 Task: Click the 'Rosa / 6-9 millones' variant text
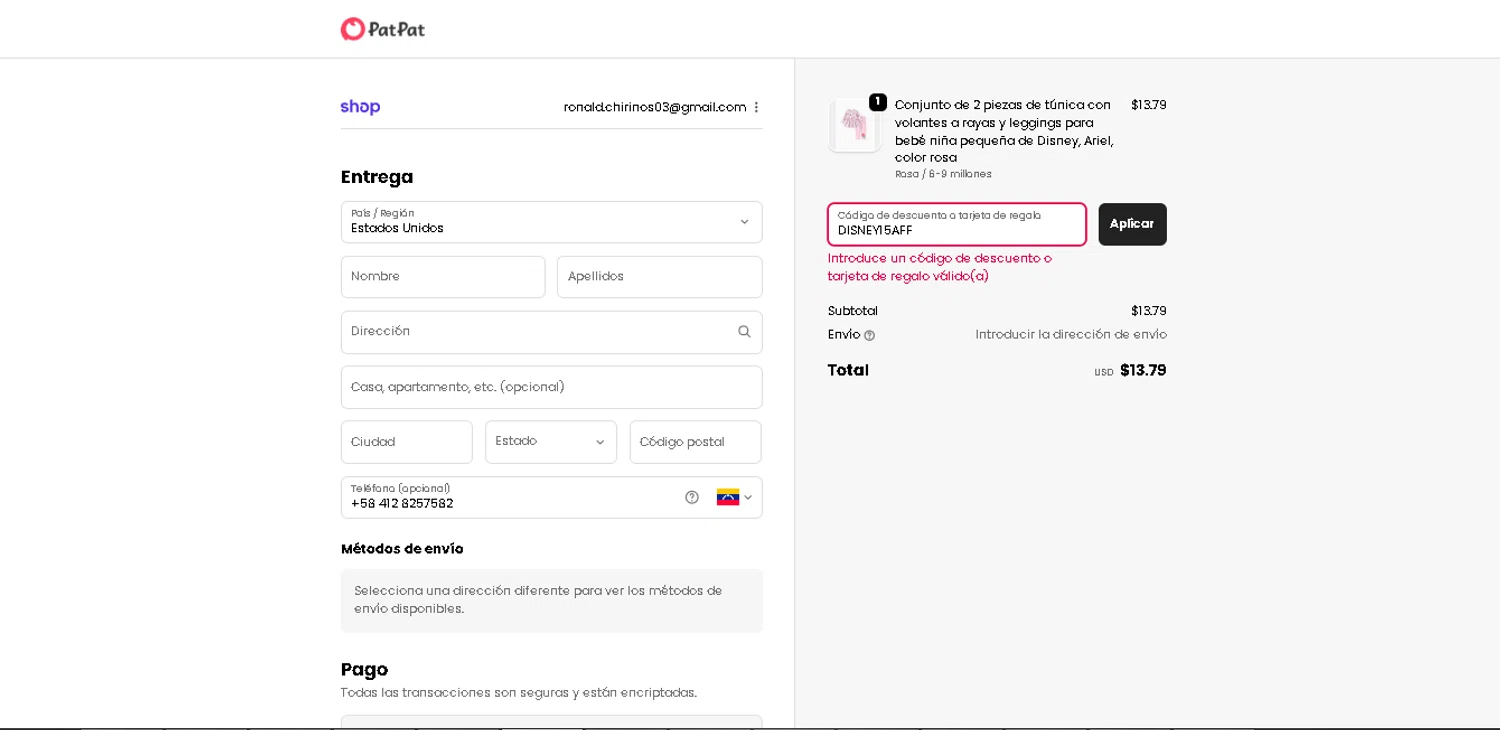coord(943,174)
